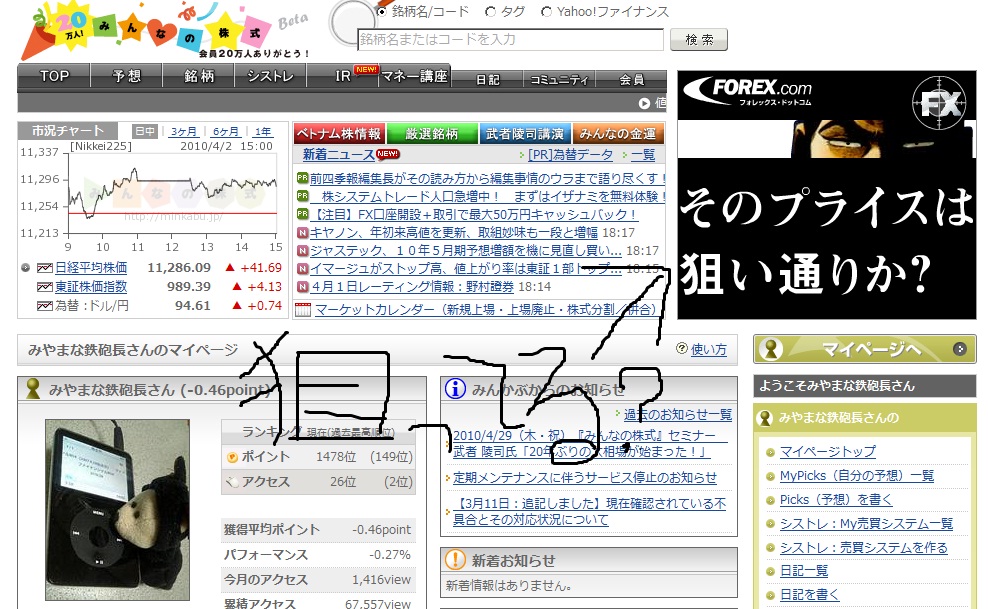Open Picks（予想）を書く link

click(836, 499)
